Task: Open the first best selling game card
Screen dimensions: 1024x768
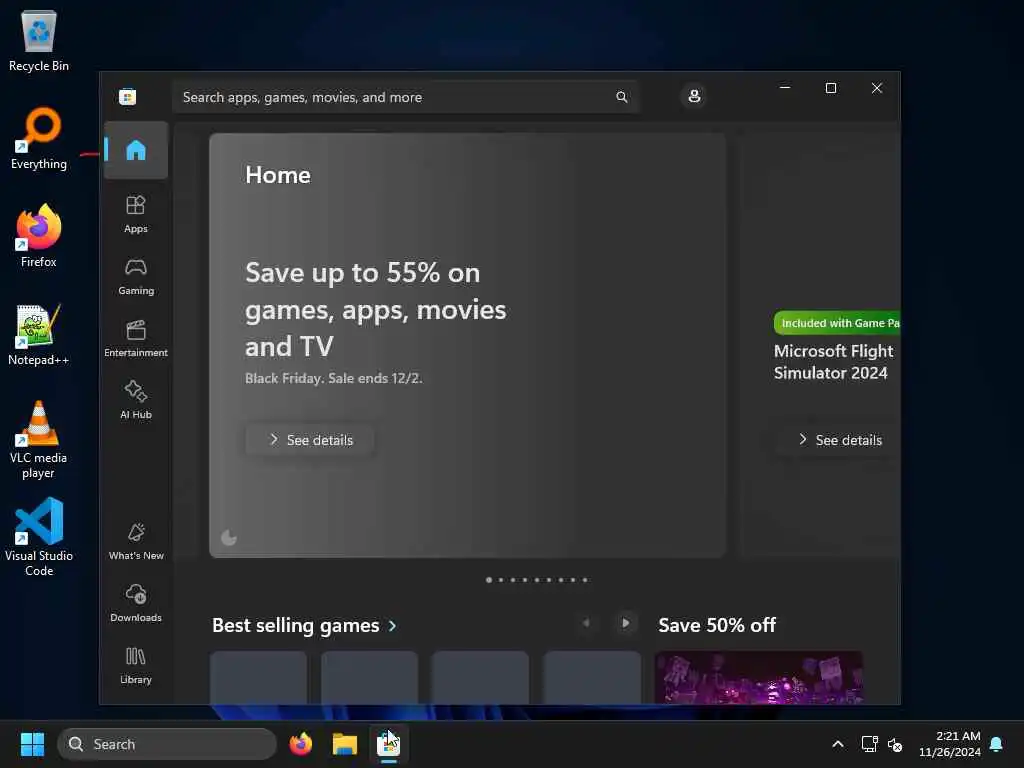Action: 259,677
